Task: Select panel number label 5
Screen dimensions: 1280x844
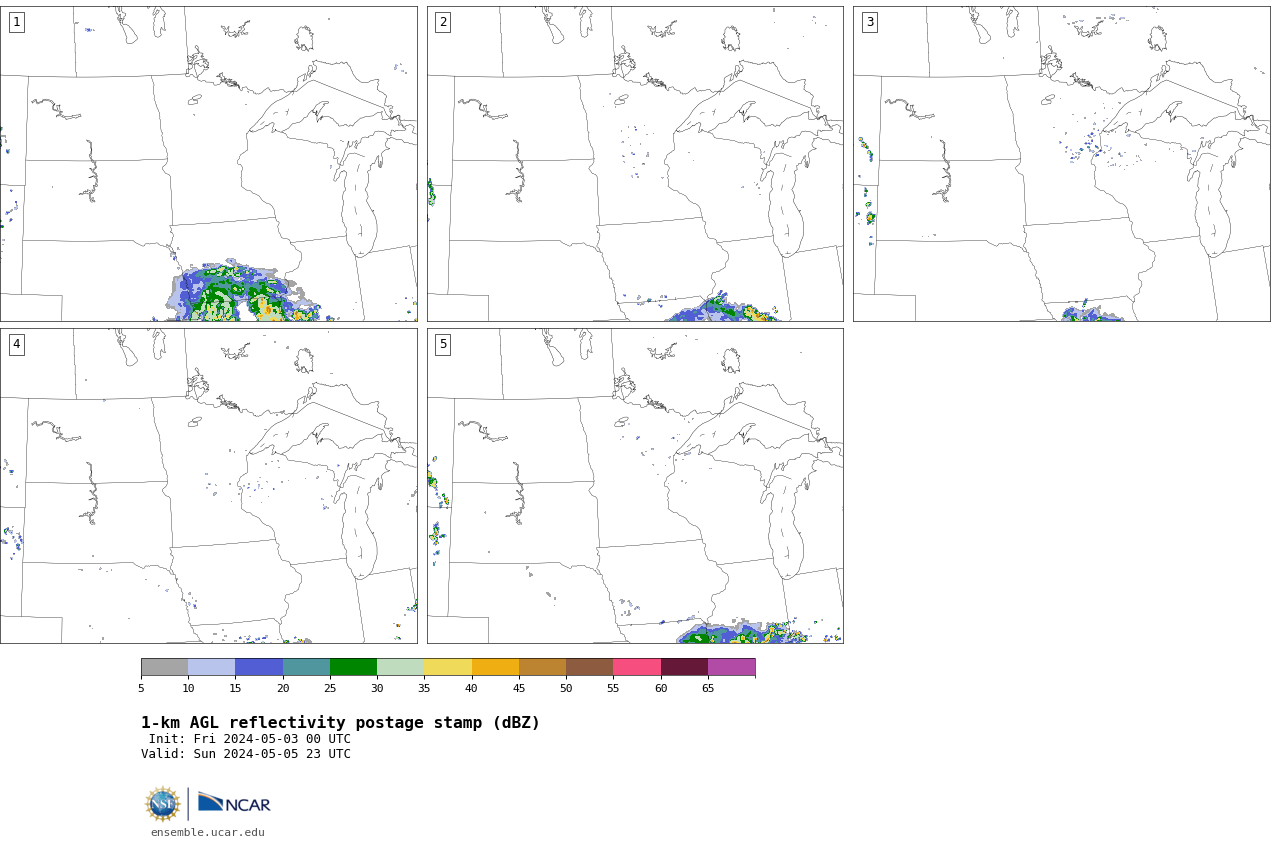Action: coord(443,344)
